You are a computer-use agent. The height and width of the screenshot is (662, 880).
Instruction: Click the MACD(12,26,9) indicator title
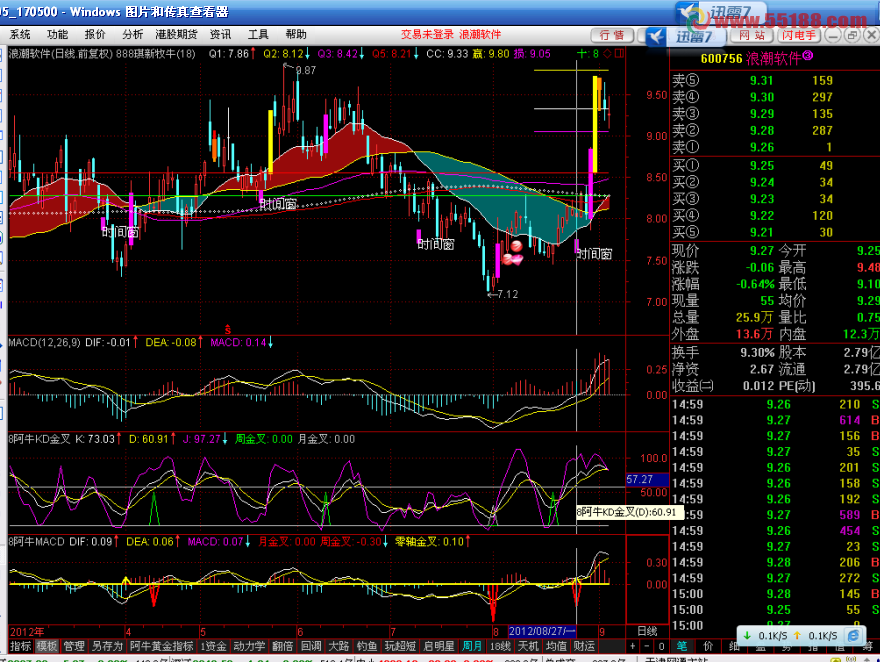44,342
